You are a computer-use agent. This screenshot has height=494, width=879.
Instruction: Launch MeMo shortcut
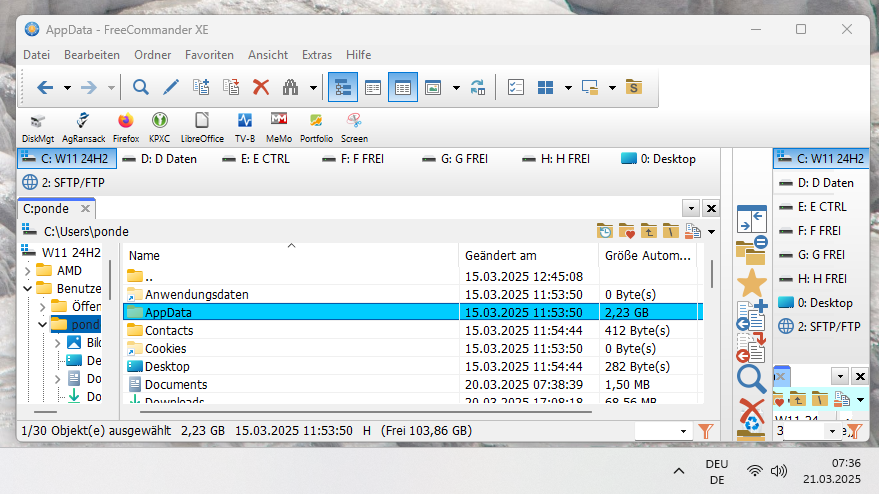pos(279,128)
